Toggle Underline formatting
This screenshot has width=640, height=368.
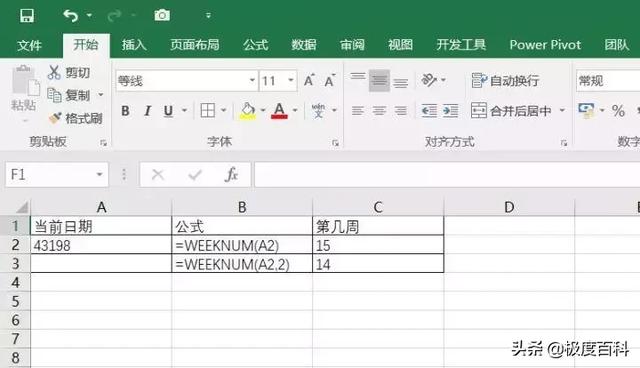(x=168, y=111)
